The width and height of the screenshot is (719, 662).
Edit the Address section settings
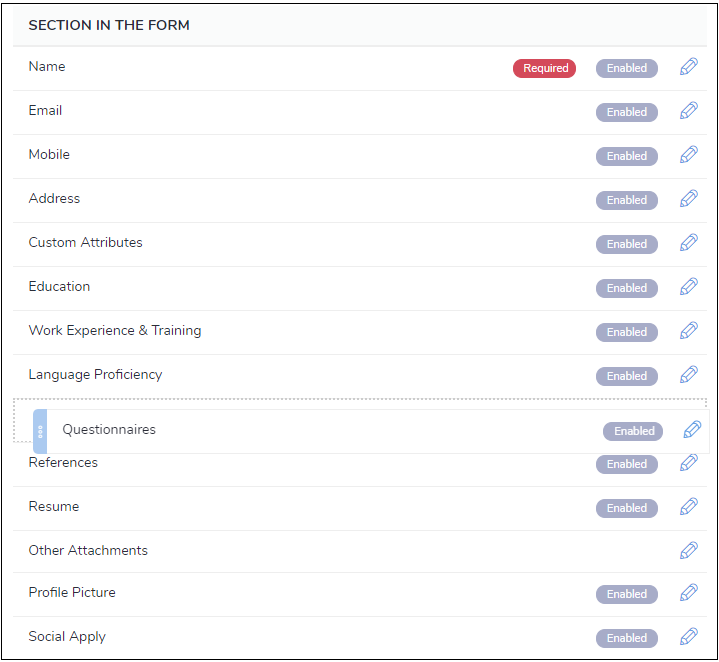pyautogui.click(x=688, y=199)
